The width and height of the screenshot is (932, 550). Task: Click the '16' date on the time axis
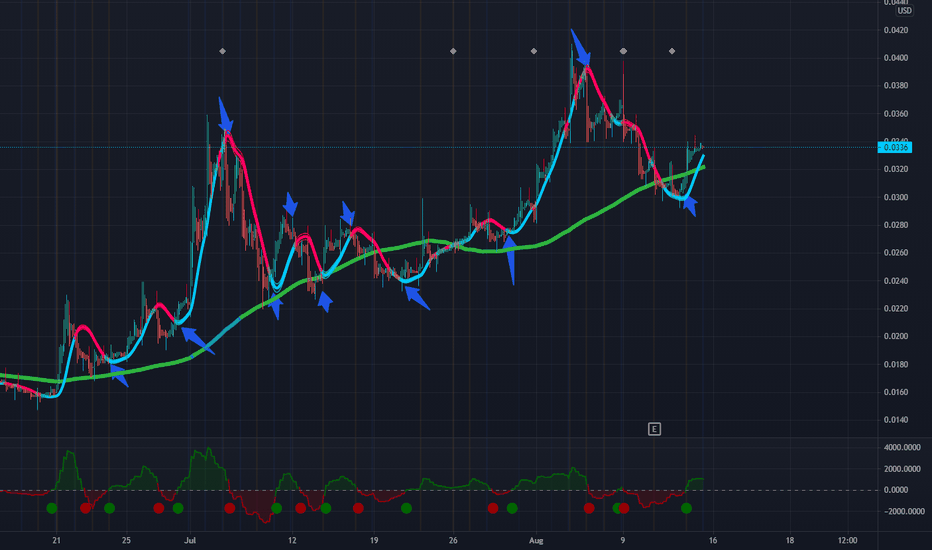click(x=713, y=540)
